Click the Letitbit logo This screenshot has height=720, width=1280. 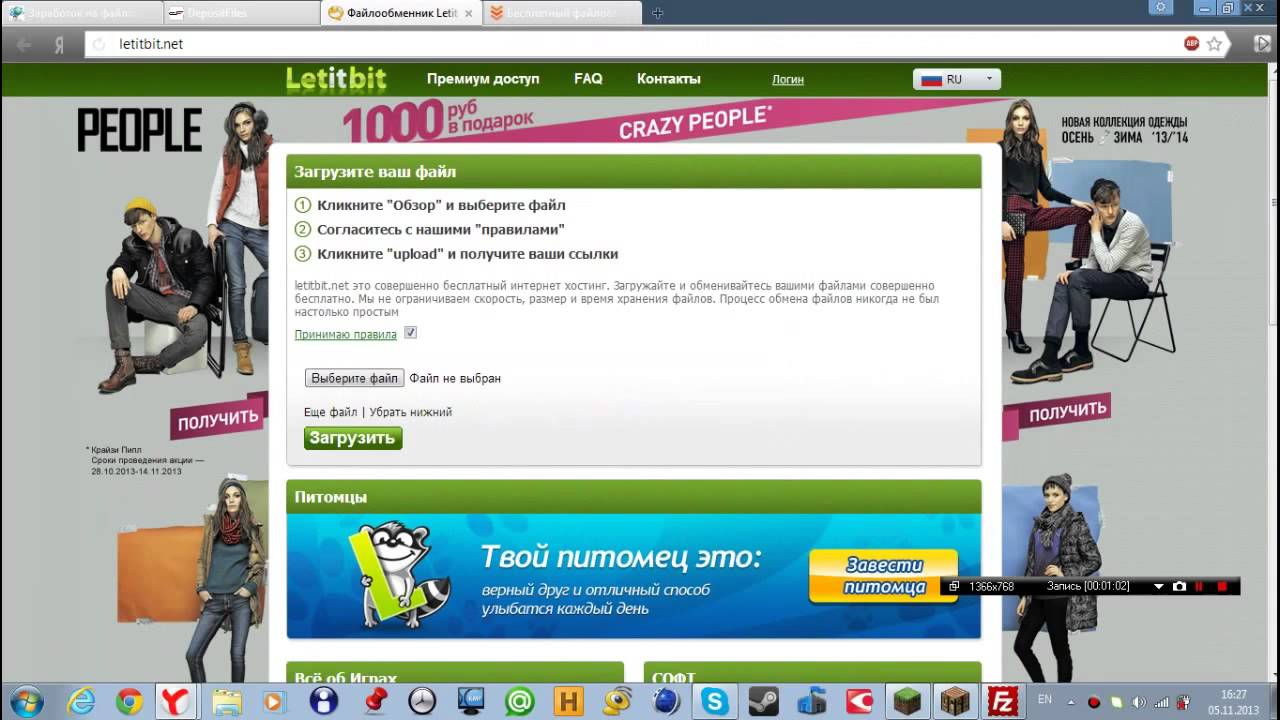pyautogui.click(x=336, y=79)
